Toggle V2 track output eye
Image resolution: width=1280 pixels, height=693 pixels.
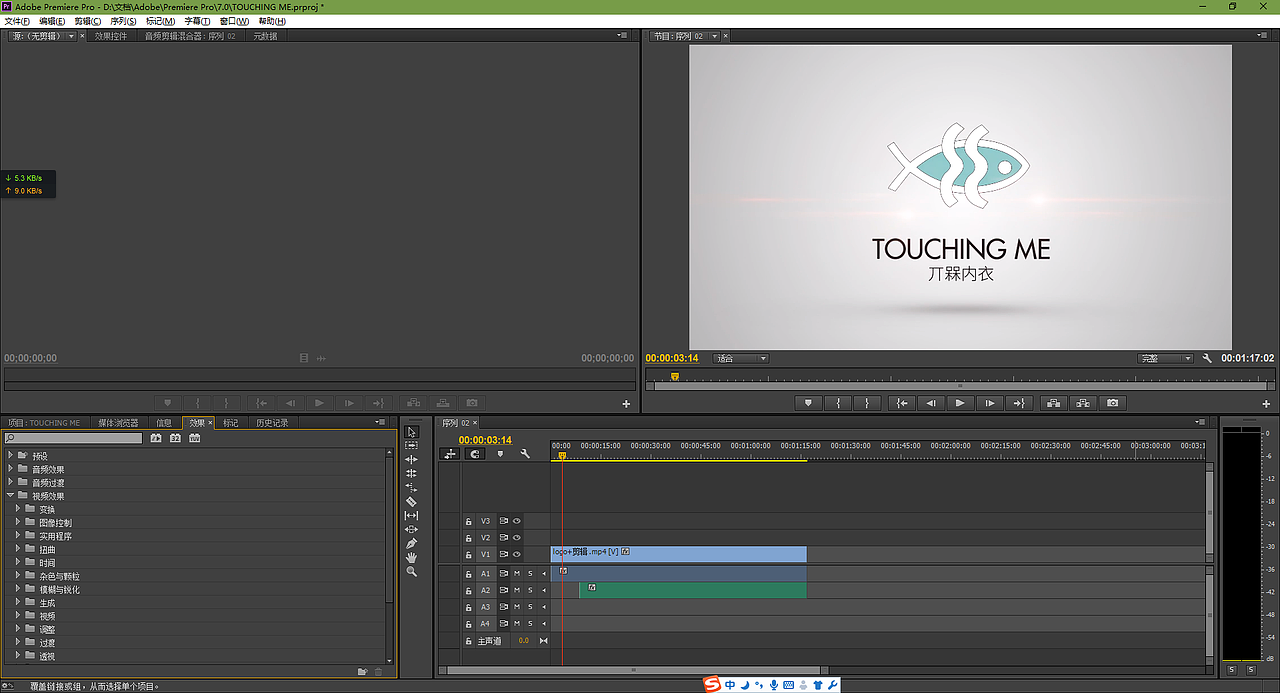click(x=517, y=537)
